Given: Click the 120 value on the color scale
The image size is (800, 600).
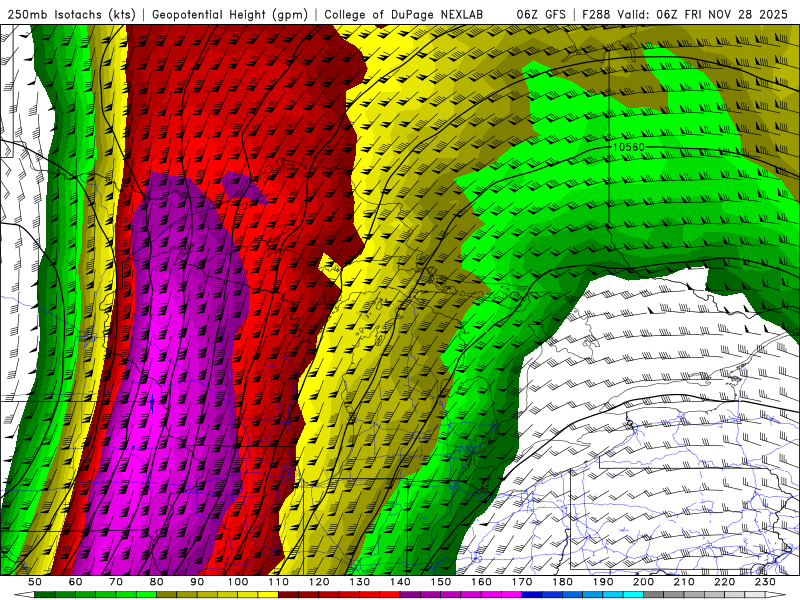Looking at the screenshot, I should [319, 582].
